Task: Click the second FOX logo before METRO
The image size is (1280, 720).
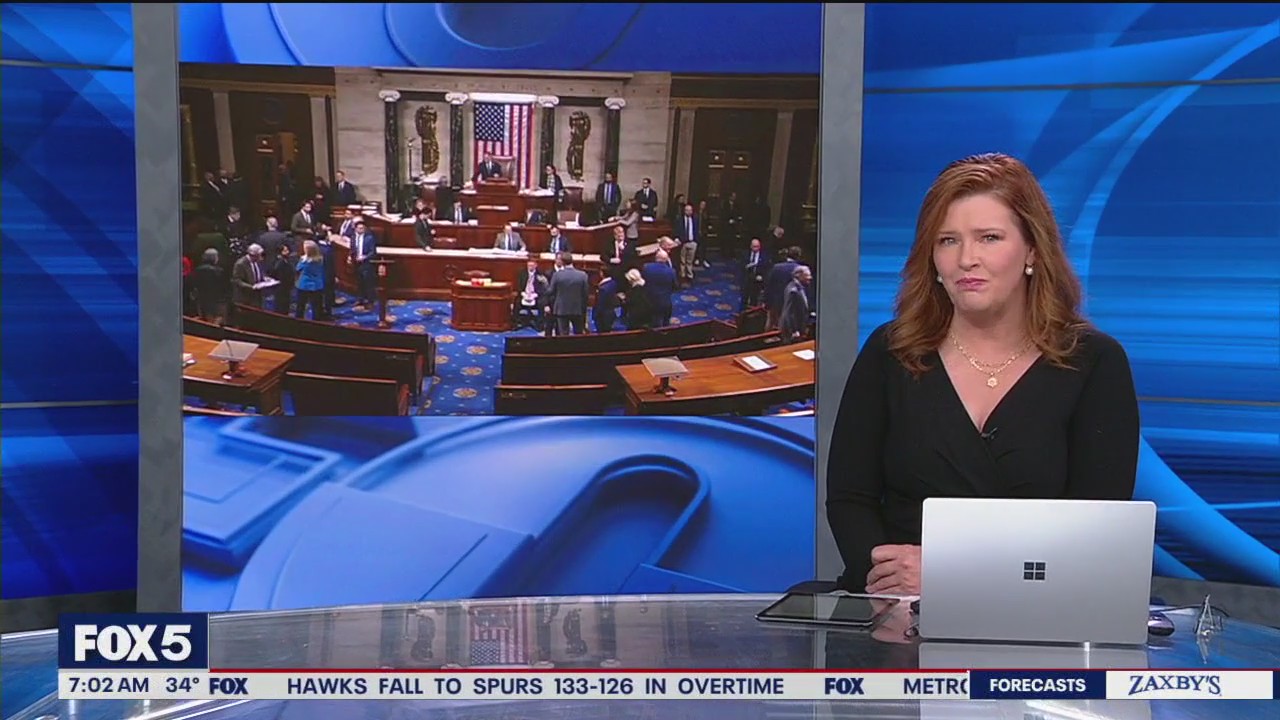Action: point(844,686)
